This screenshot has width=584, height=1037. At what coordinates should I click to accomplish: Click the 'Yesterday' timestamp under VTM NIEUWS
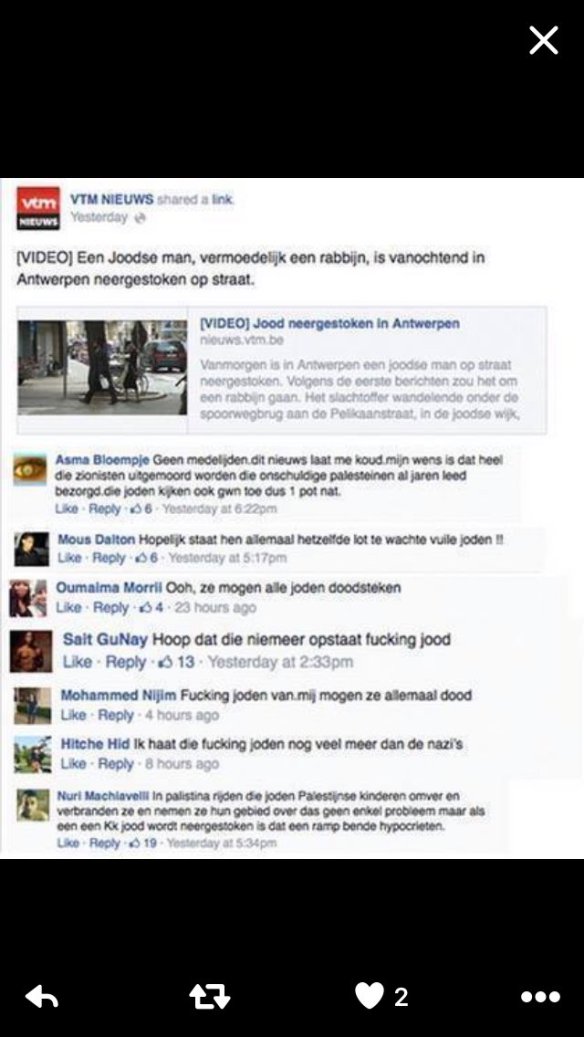(99, 217)
